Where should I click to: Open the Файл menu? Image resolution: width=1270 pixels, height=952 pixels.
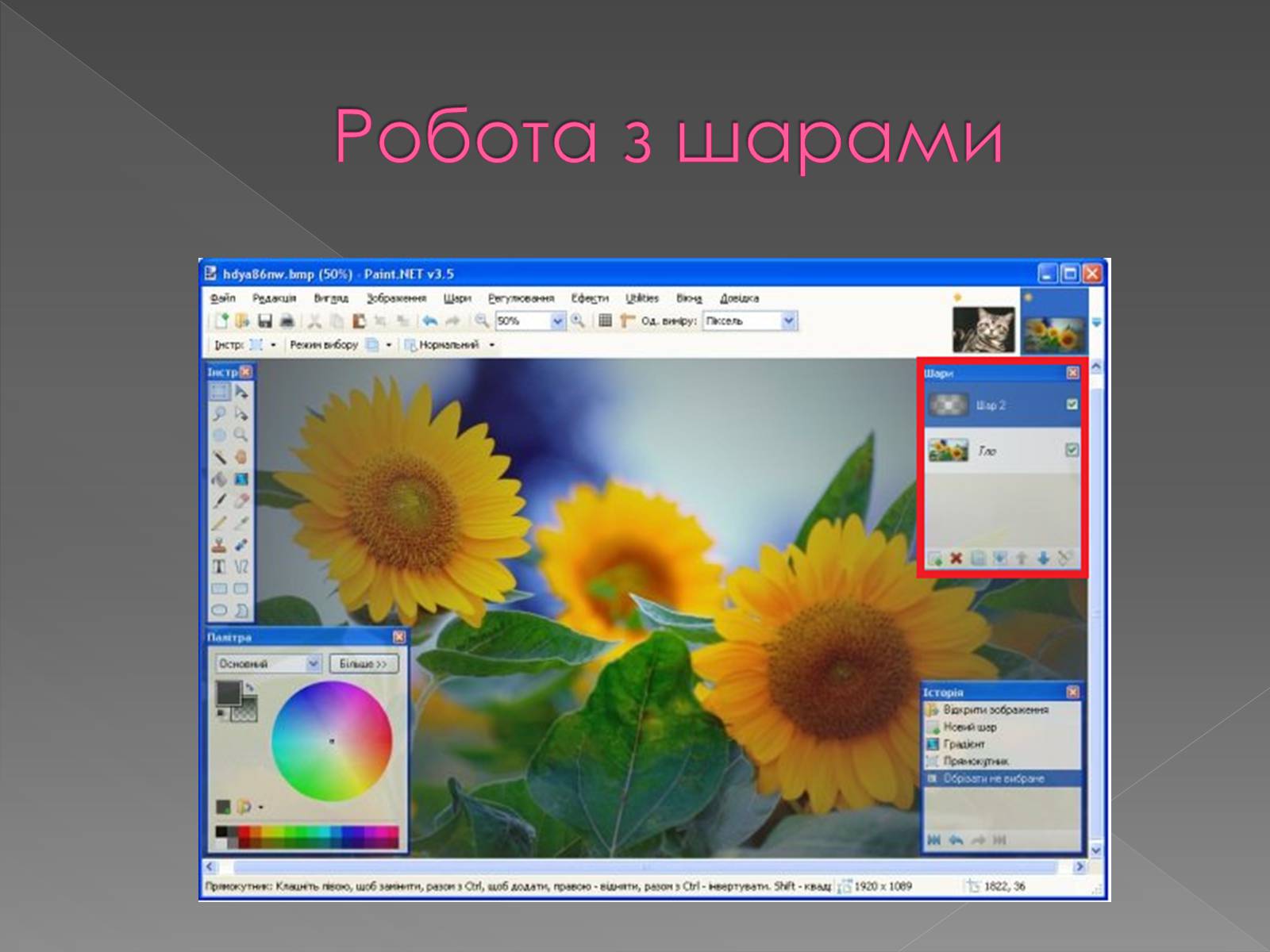[223, 298]
